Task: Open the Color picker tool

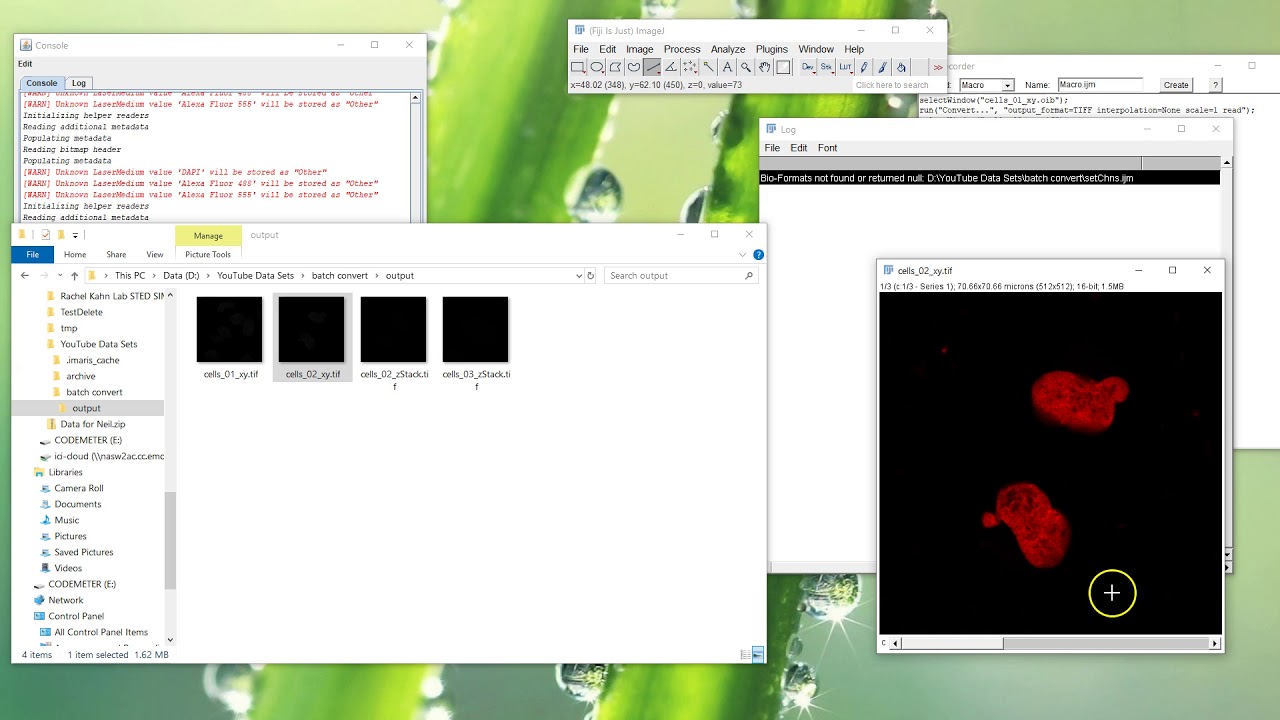Action: click(783, 67)
